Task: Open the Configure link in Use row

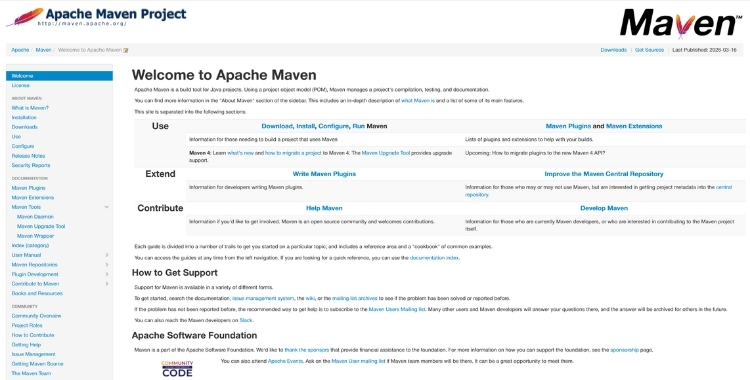Action: click(x=333, y=126)
